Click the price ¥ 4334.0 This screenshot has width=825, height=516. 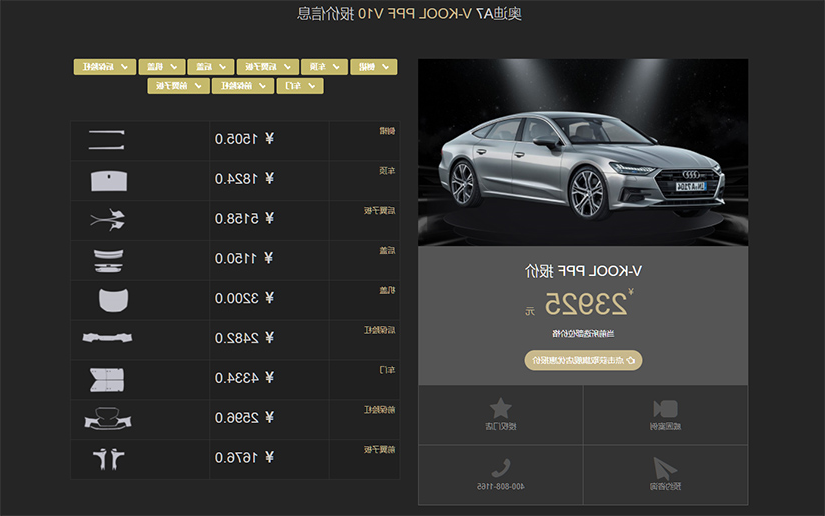[x=244, y=378]
